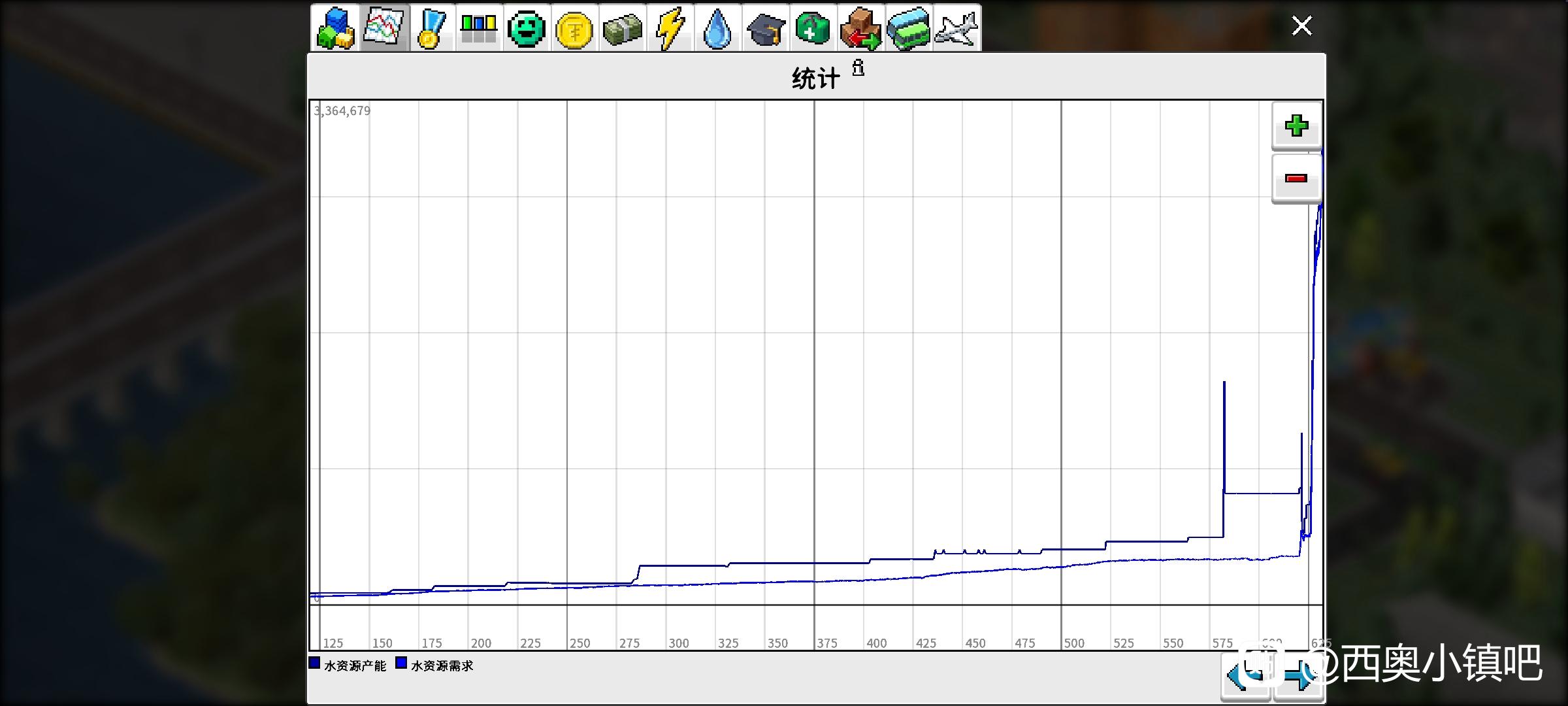Toggle 水资源需求 legend swatch
The width and height of the screenshot is (1568, 706).
click(x=401, y=664)
